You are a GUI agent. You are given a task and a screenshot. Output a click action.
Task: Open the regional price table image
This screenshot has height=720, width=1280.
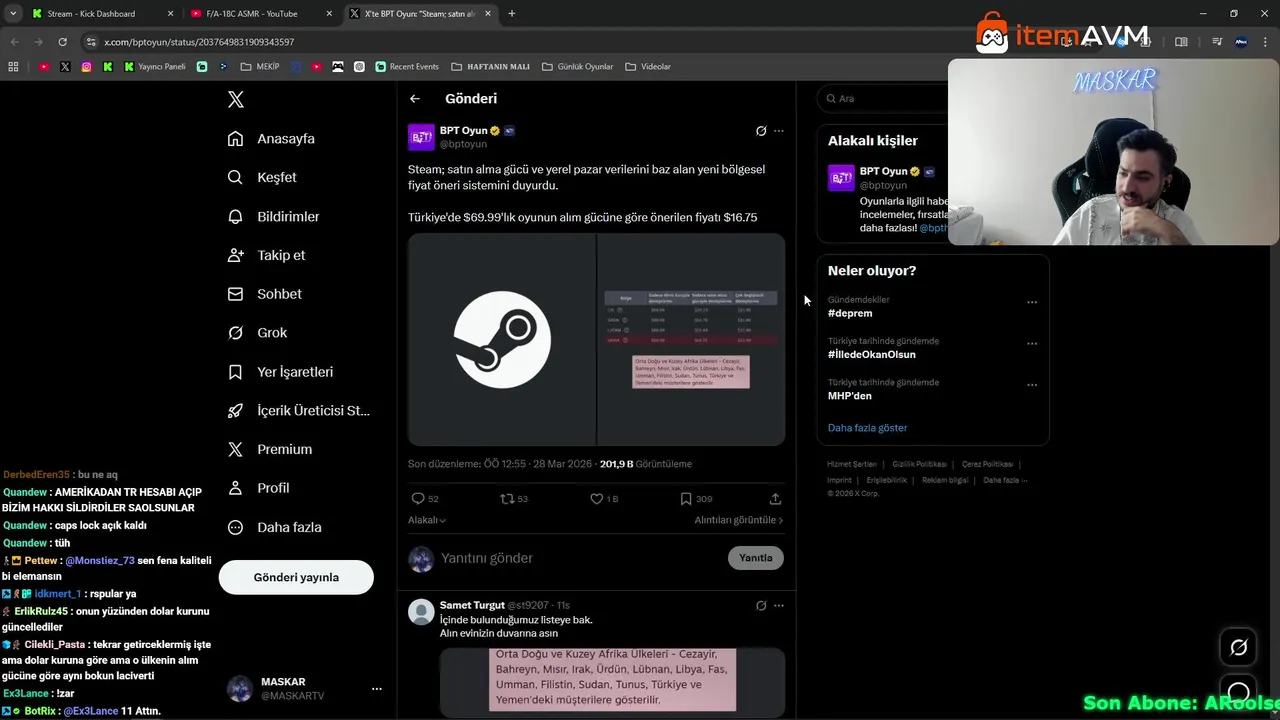click(691, 340)
